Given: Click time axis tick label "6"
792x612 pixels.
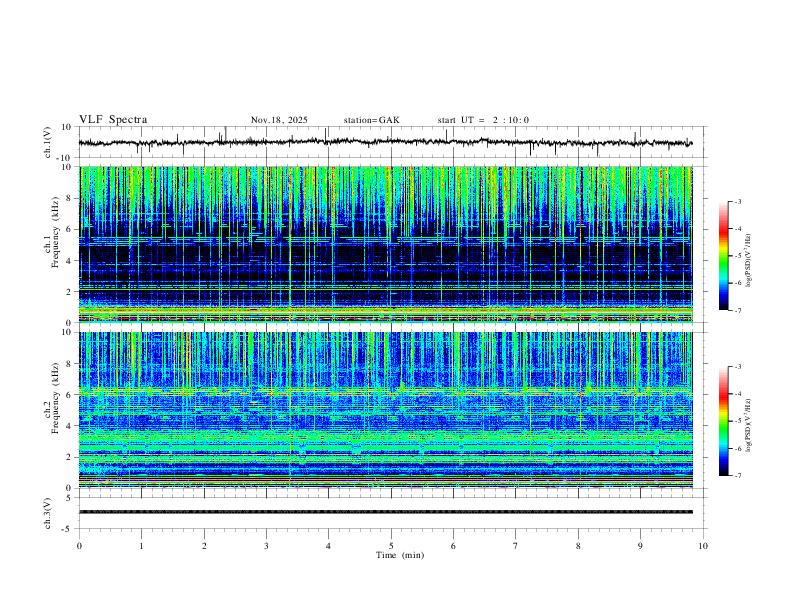Looking at the screenshot, I should point(453,546).
